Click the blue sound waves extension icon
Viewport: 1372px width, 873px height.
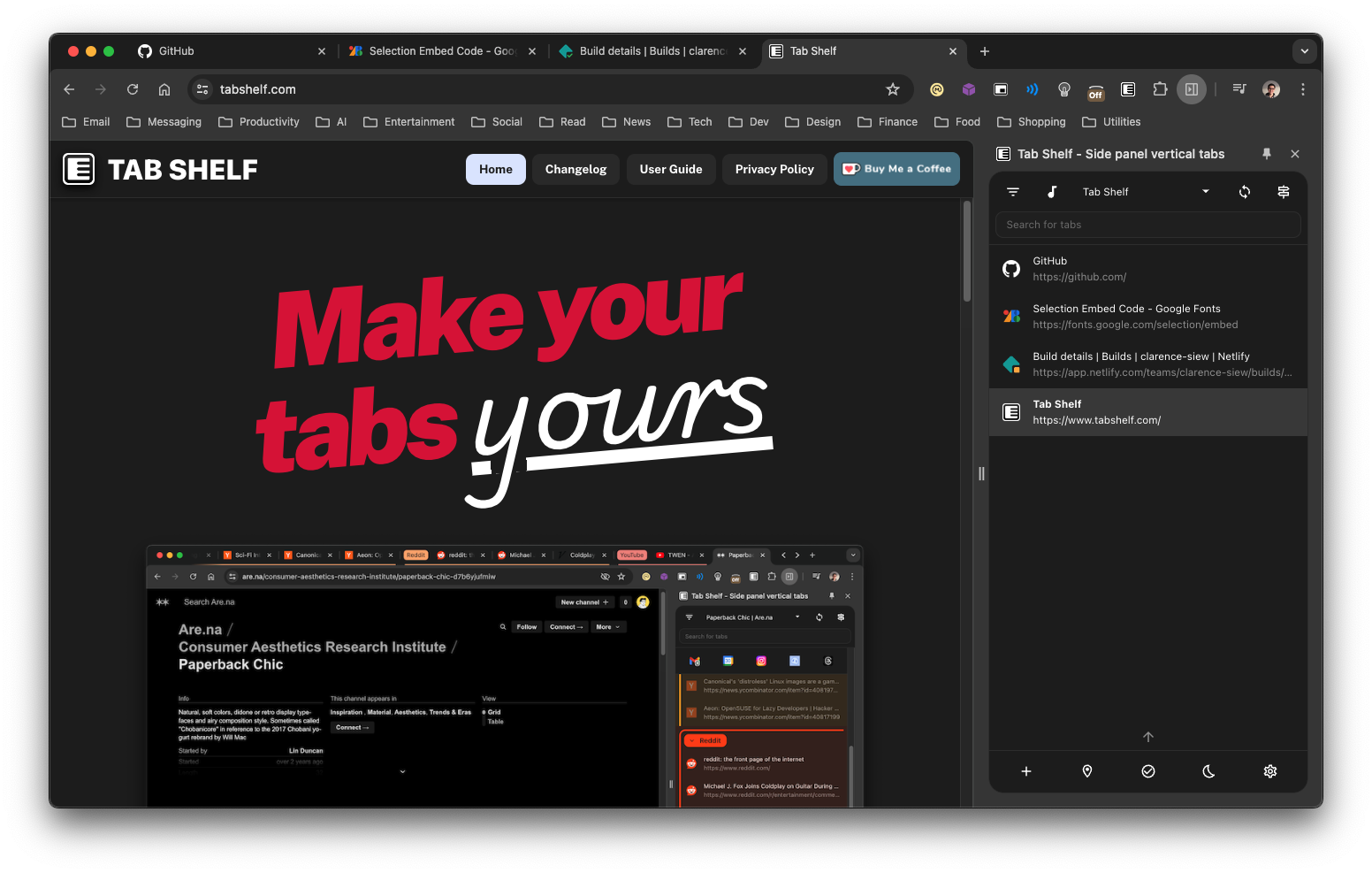(x=1033, y=89)
